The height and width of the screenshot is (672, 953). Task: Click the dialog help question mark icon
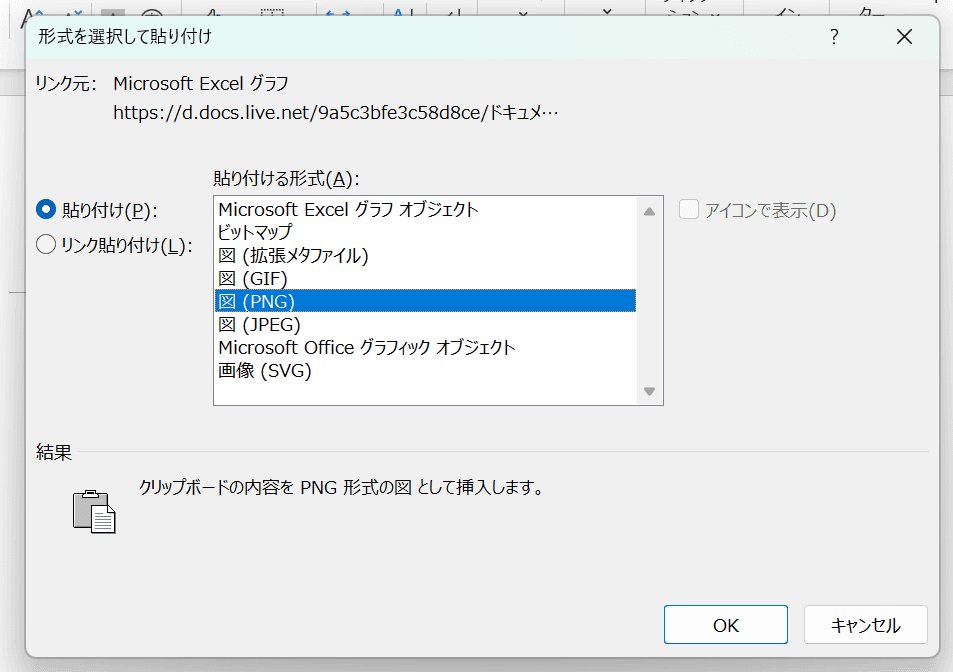(x=833, y=36)
